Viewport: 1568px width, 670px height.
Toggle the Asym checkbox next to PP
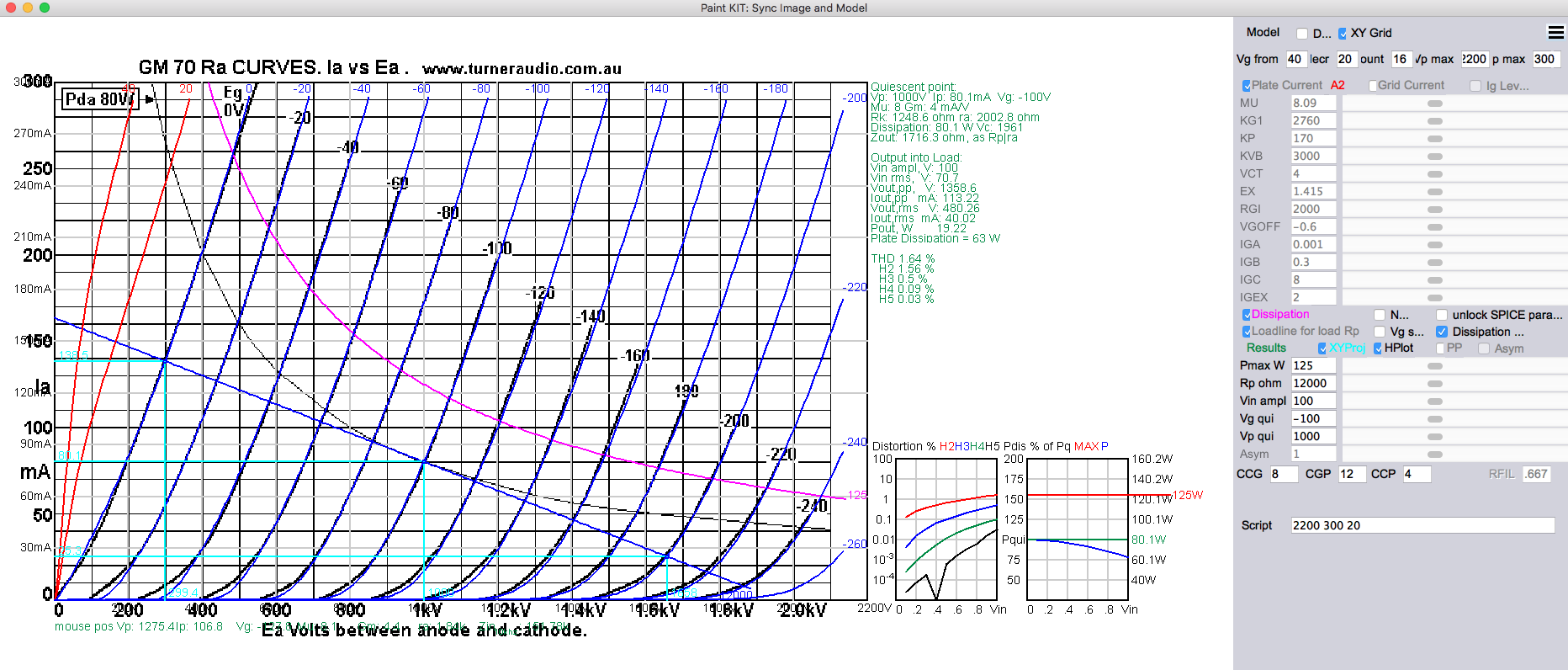1484,348
